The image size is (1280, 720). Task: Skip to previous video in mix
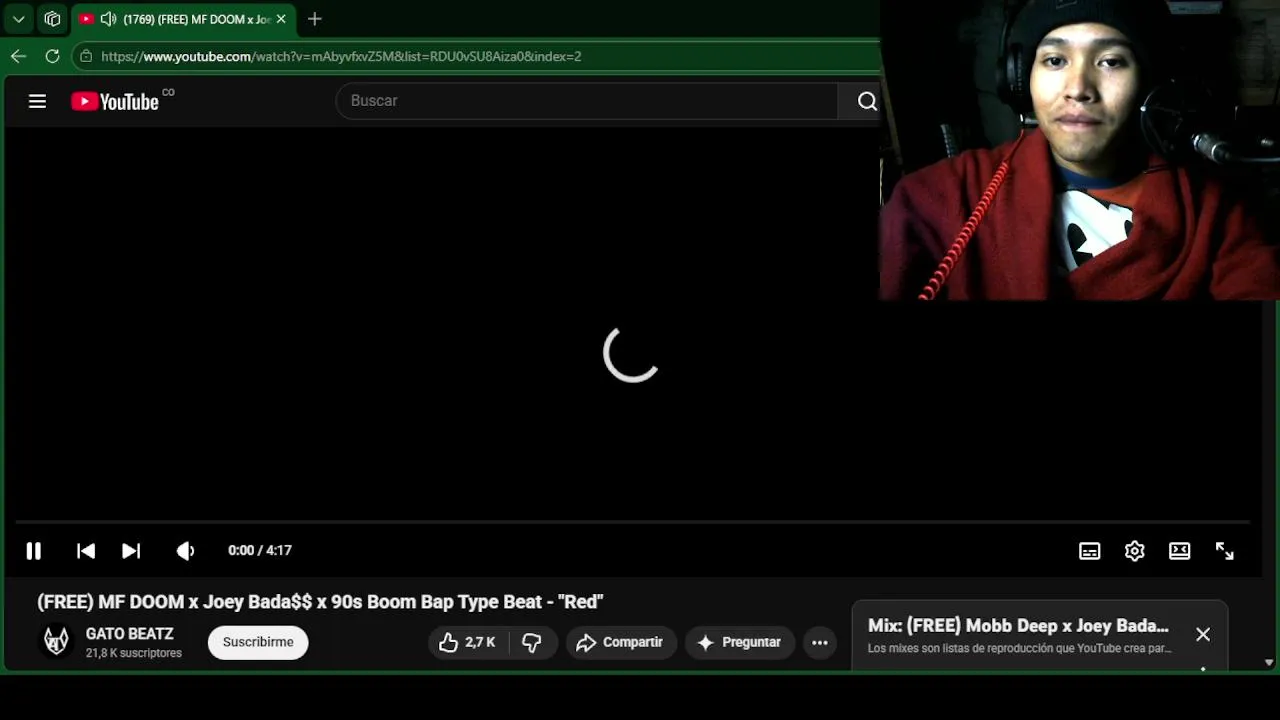click(x=86, y=551)
